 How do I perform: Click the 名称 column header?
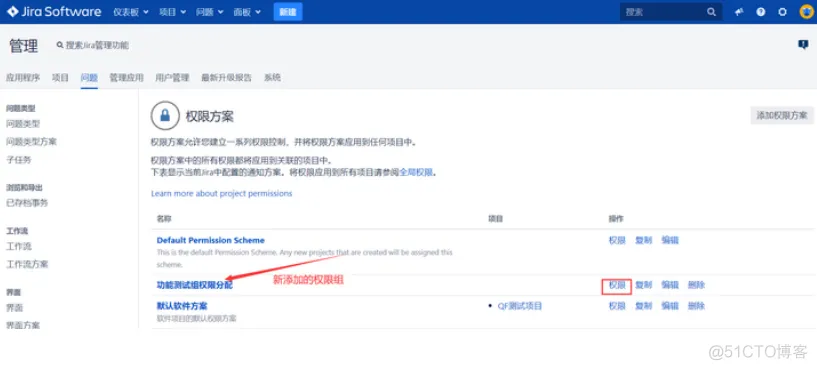point(164,218)
